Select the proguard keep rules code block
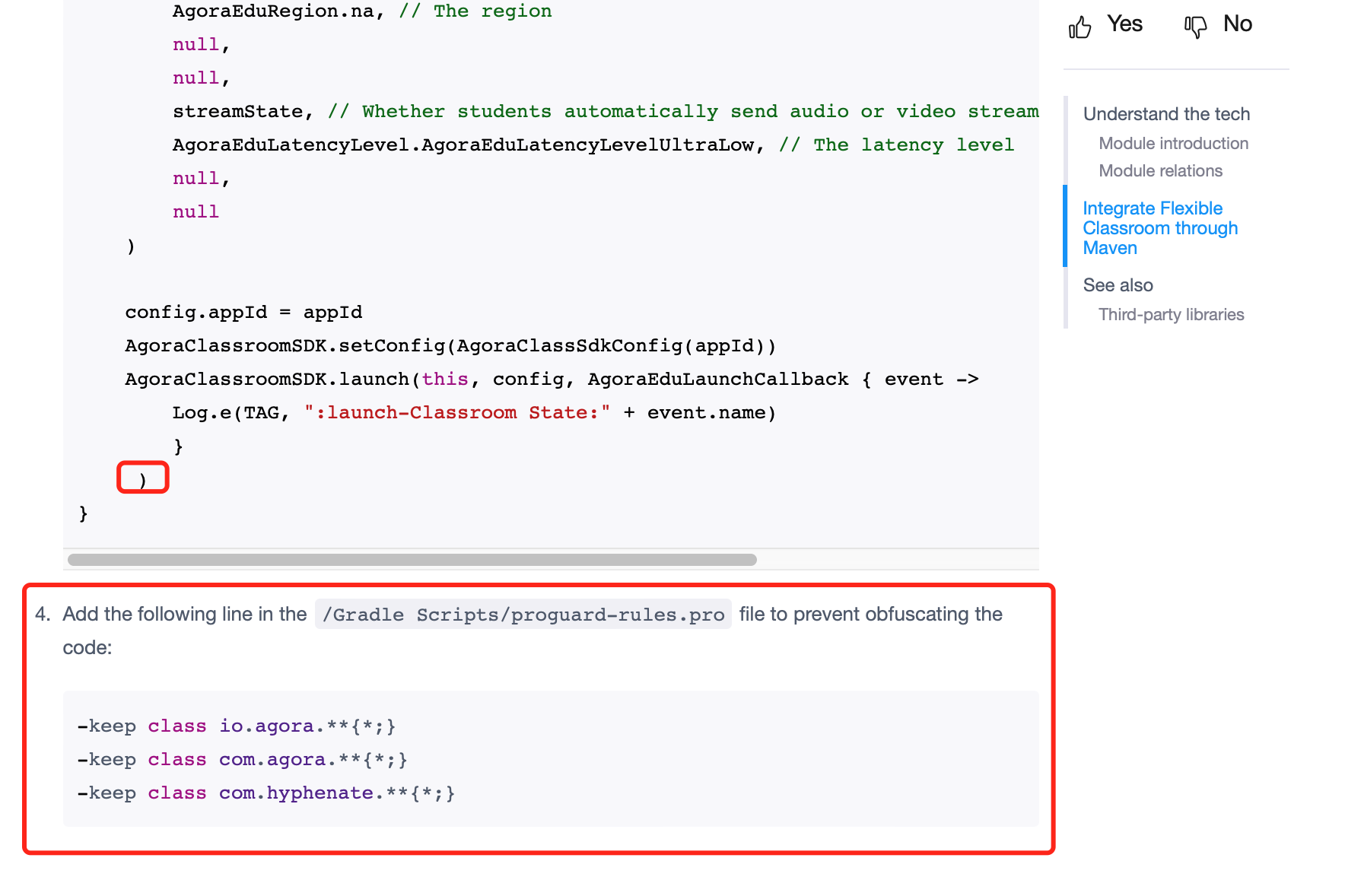 tap(551, 758)
